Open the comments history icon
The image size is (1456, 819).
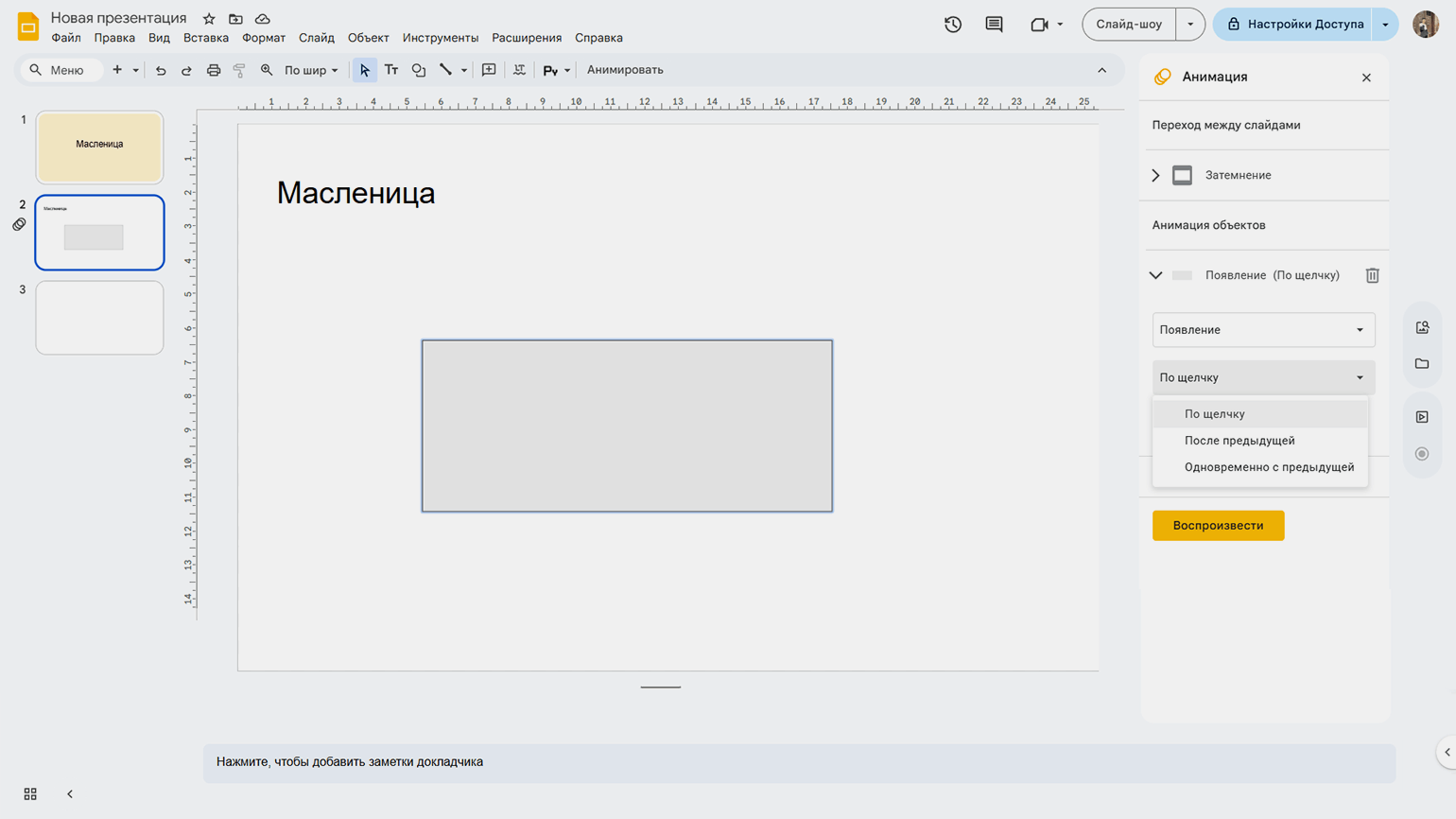pyautogui.click(x=994, y=25)
